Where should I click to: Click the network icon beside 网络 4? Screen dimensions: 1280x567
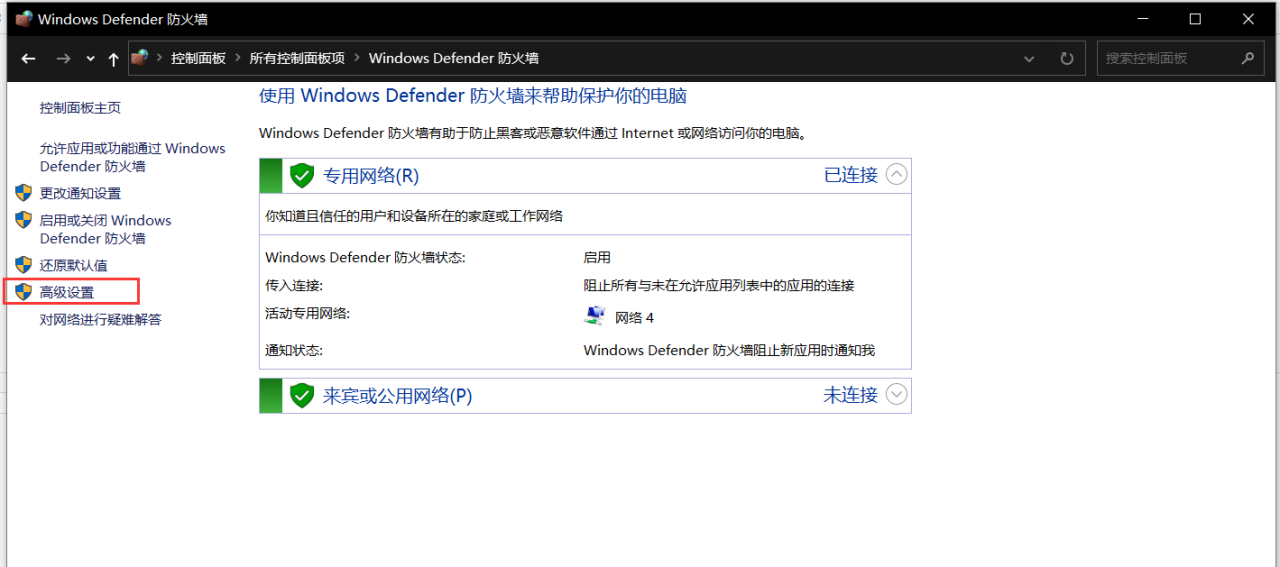(595, 316)
